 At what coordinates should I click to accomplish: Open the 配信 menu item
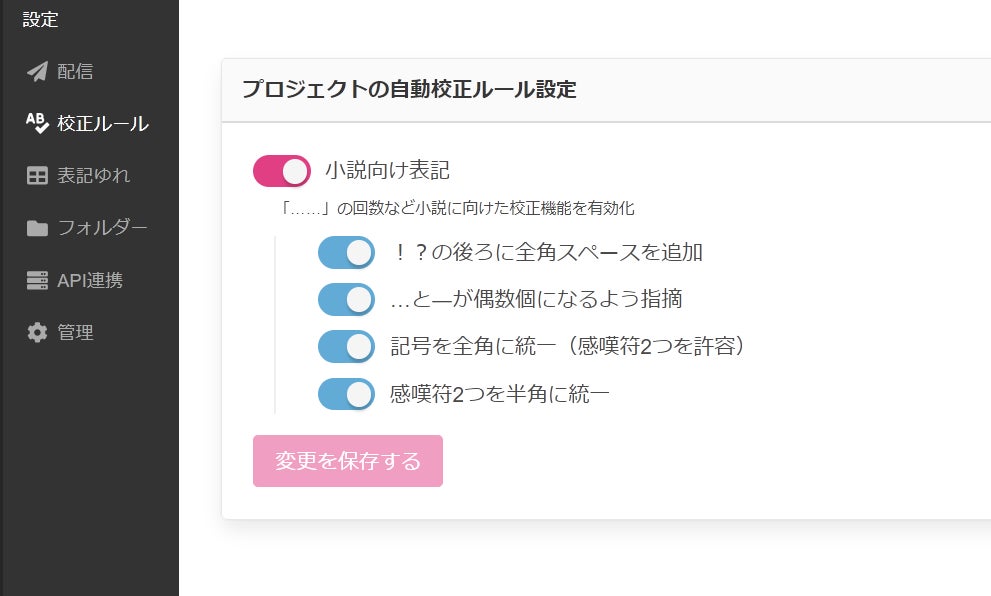click(75, 71)
